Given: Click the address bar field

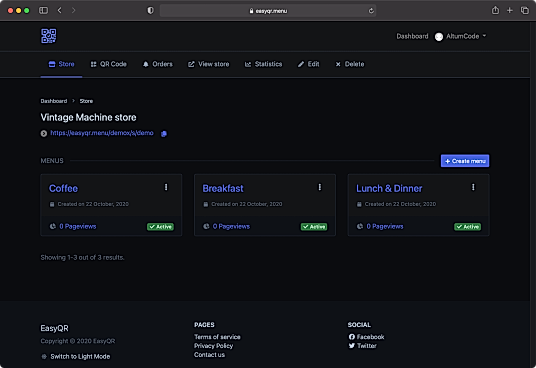Looking at the screenshot, I should click(x=268, y=11).
